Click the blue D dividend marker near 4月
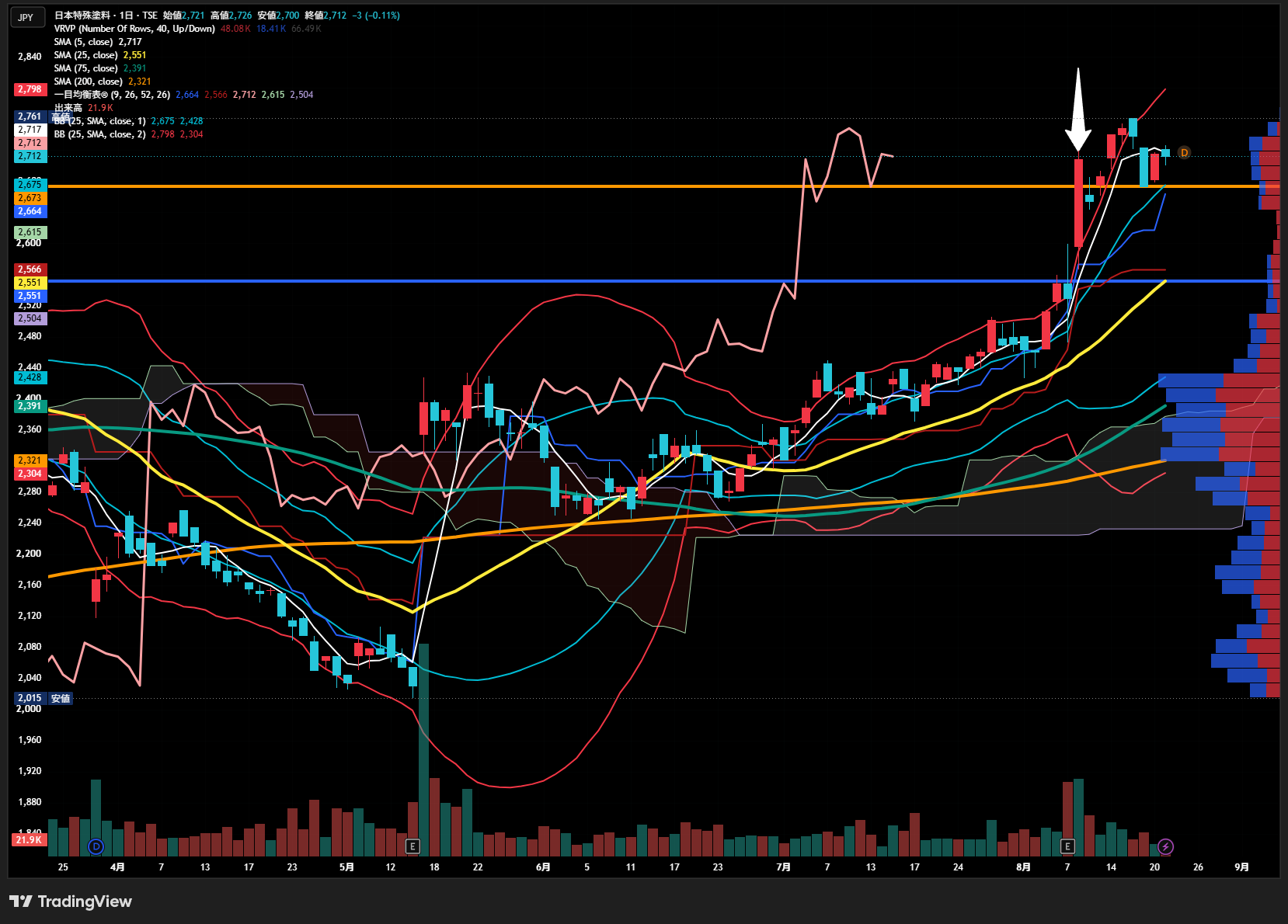 click(96, 846)
